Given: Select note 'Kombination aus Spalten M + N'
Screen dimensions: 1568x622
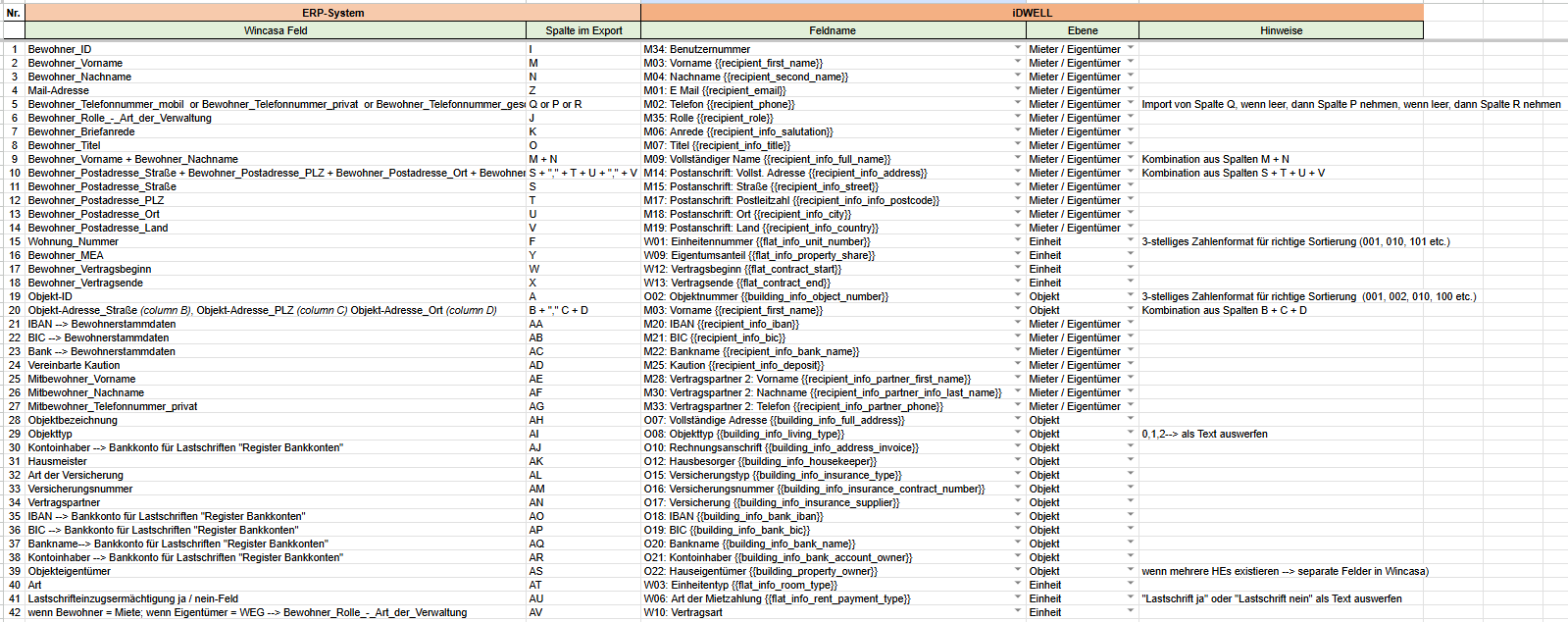Looking at the screenshot, I should (x=1281, y=159).
